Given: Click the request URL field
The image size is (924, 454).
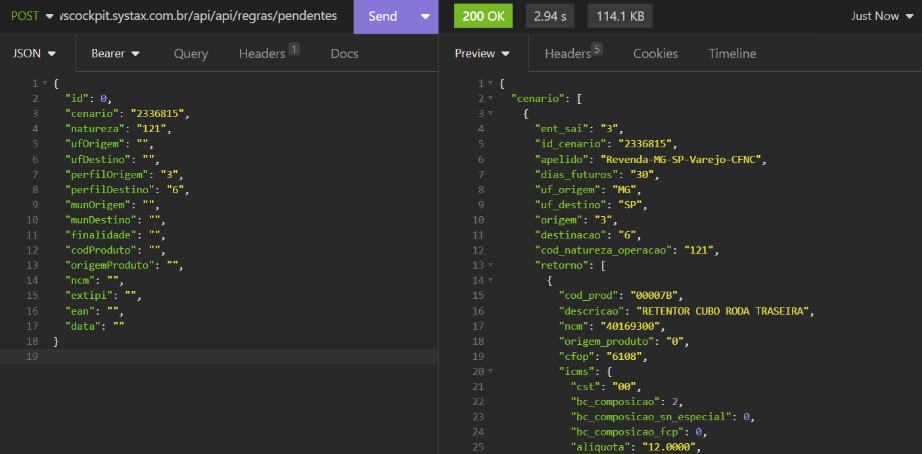Looking at the screenshot, I should coord(199,16).
